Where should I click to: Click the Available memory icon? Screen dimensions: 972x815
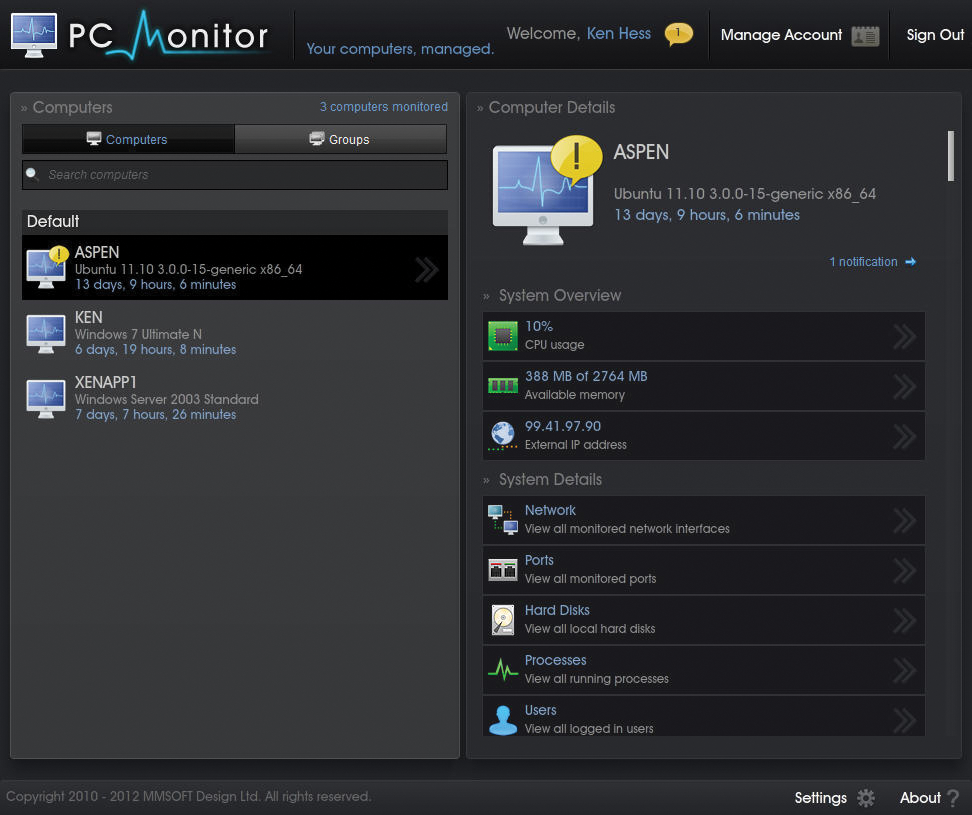pyautogui.click(x=502, y=386)
